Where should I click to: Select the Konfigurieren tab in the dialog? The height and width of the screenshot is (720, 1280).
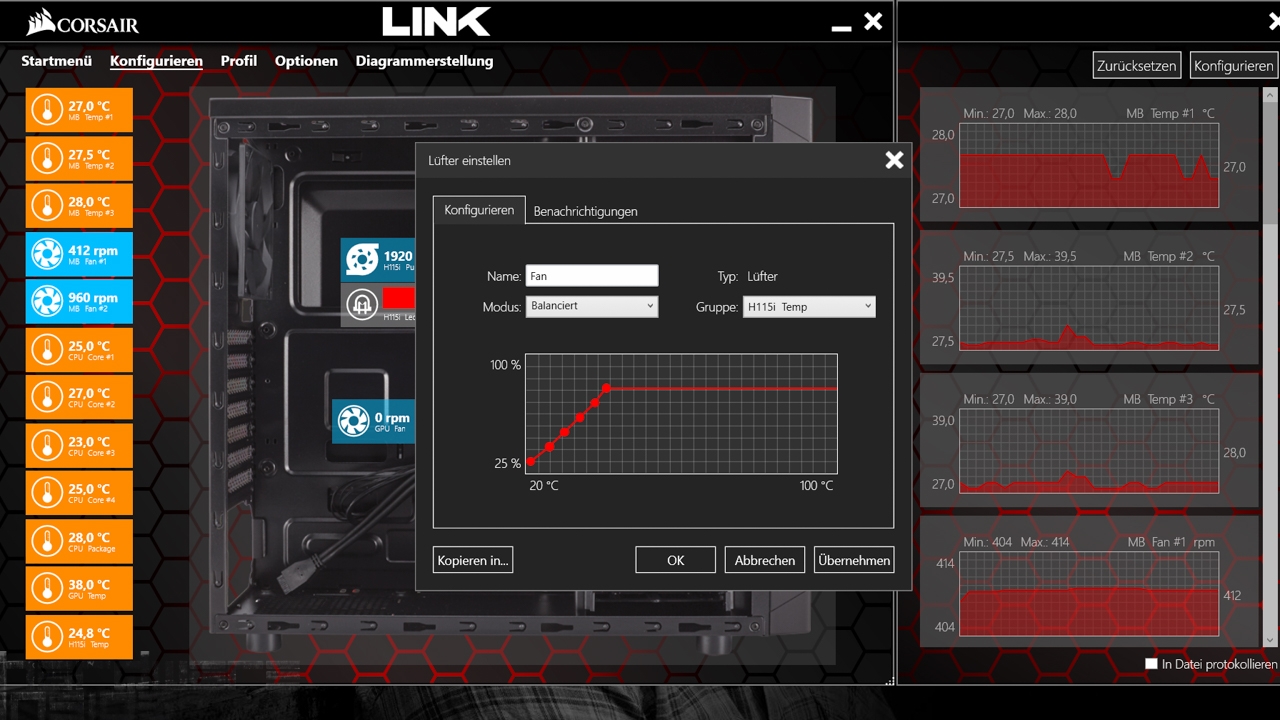pyautogui.click(x=479, y=210)
